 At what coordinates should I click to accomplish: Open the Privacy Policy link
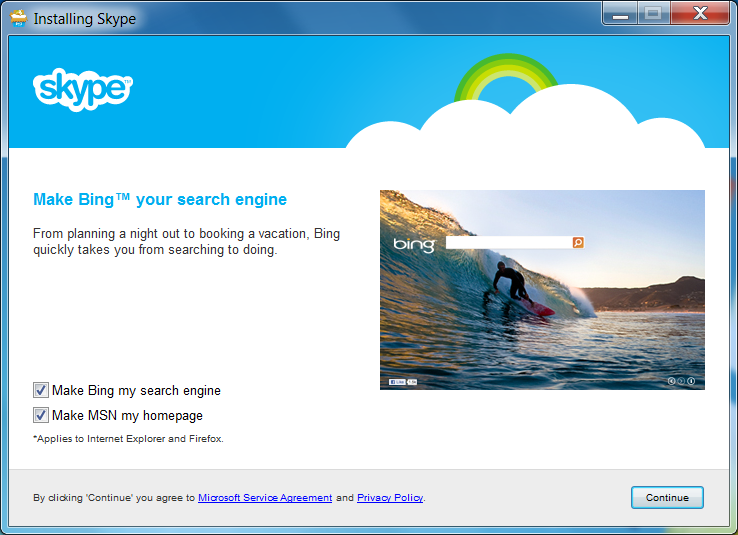point(390,498)
